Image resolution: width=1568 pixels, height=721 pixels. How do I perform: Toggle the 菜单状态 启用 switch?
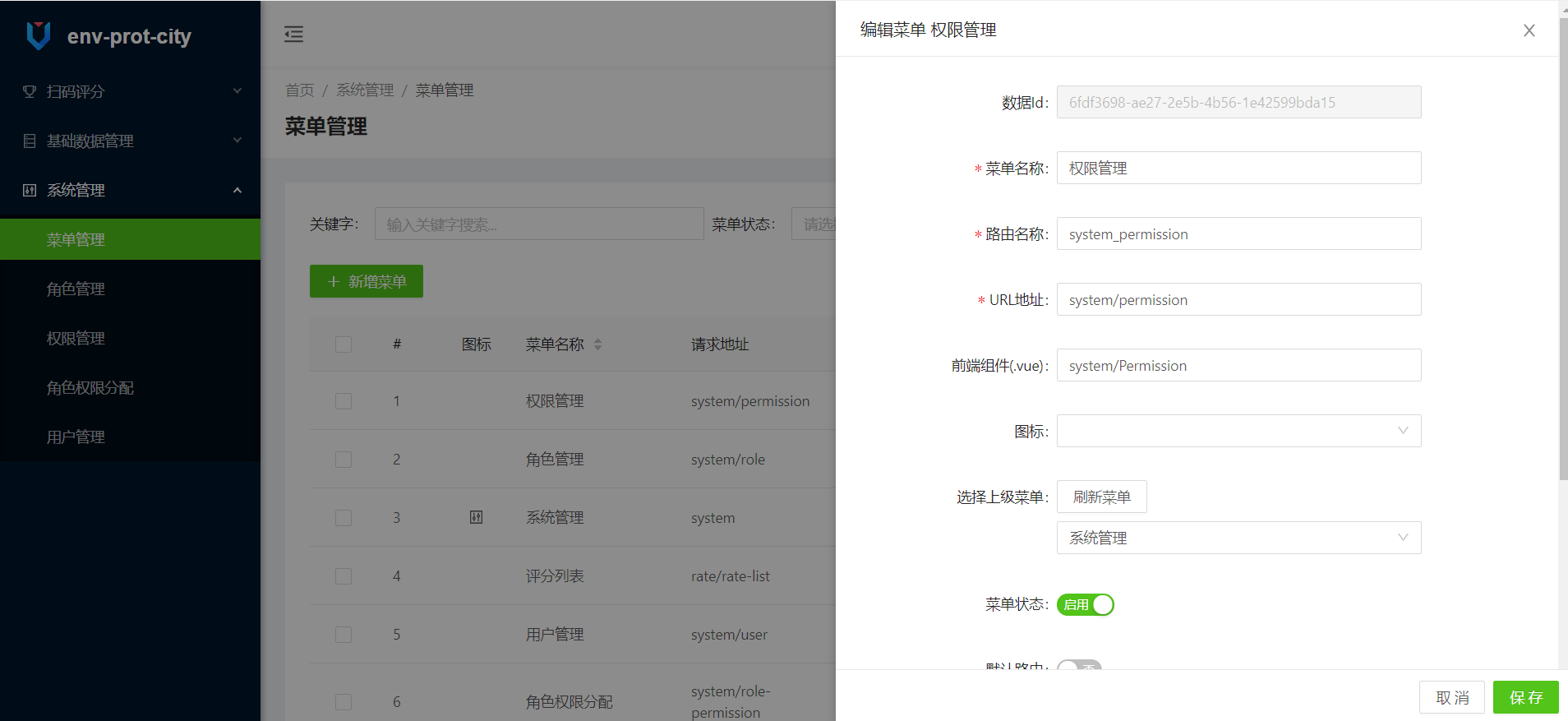pyautogui.click(x=1085, y=604)
